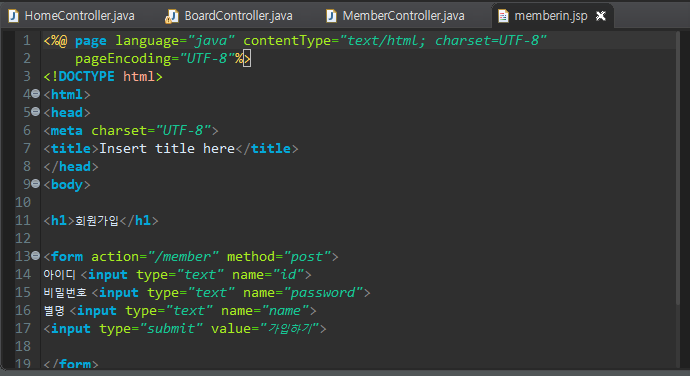Place cursor on "pageEncoding" attribute
690x376 pixels.
123,59
